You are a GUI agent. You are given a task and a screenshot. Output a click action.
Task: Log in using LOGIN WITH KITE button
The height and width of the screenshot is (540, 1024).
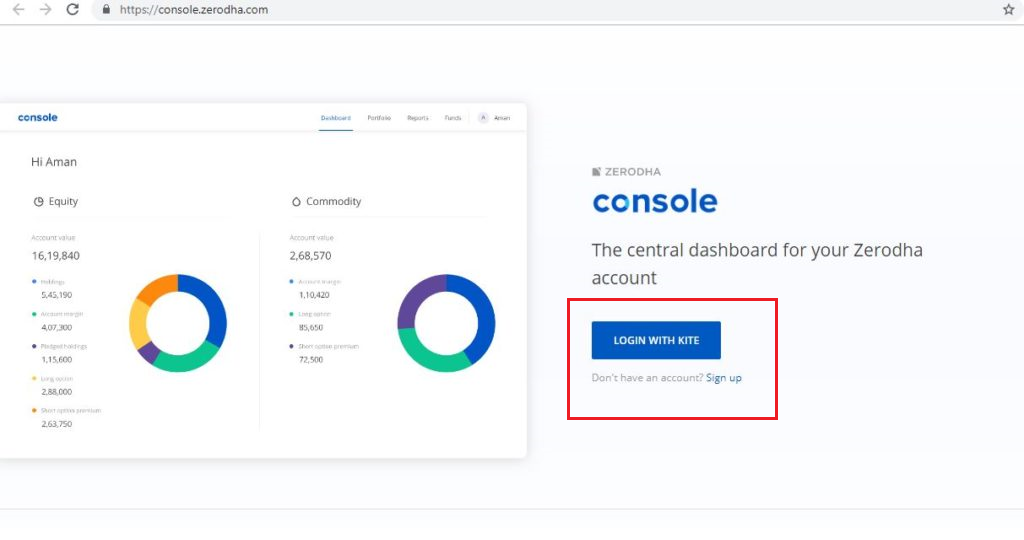tap(656, 340)
